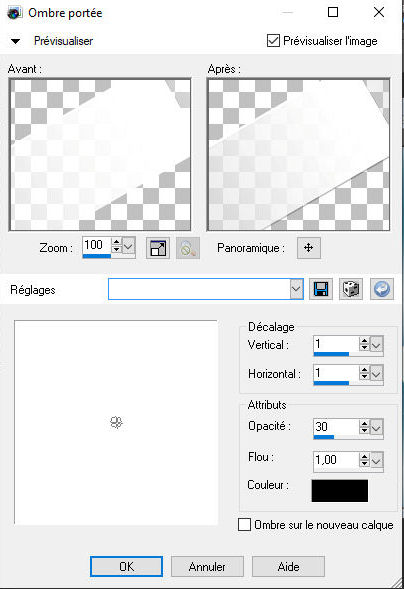Increase the Vertical offset with up stepper
The width and height of the screenshot is (404, 589).
point(364,341)
